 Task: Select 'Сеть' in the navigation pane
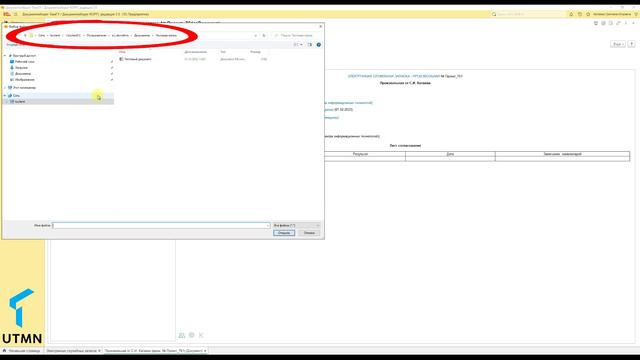click(16, 96)
